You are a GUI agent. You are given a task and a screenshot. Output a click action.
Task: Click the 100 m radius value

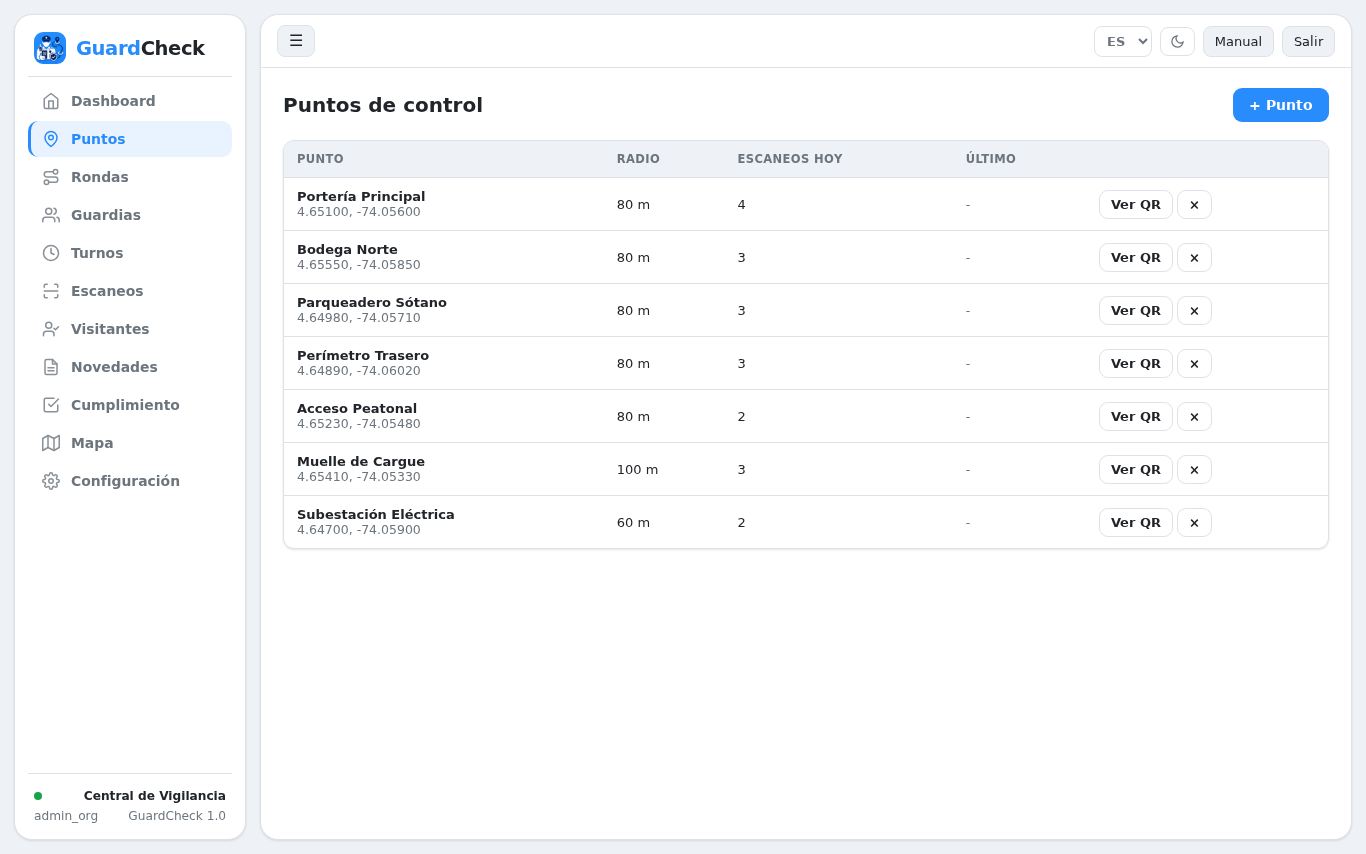click(637, 470)
